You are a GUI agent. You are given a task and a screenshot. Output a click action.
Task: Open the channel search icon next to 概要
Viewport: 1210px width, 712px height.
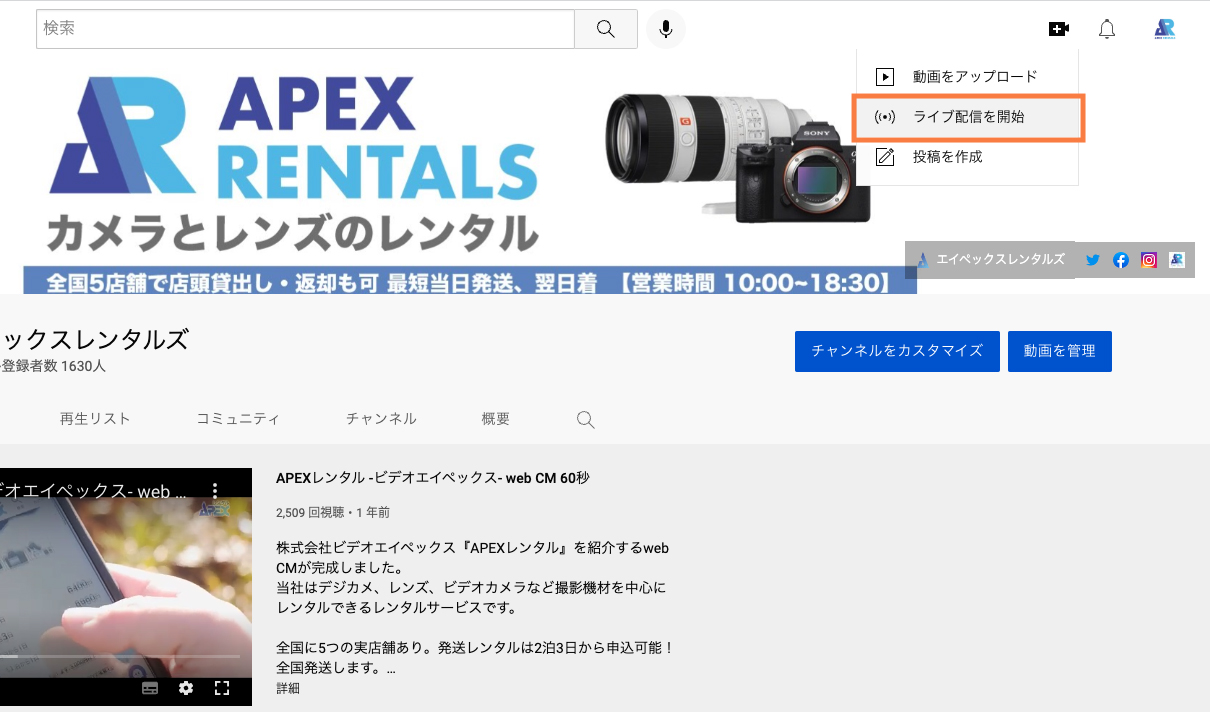click(x=585, y=419)
